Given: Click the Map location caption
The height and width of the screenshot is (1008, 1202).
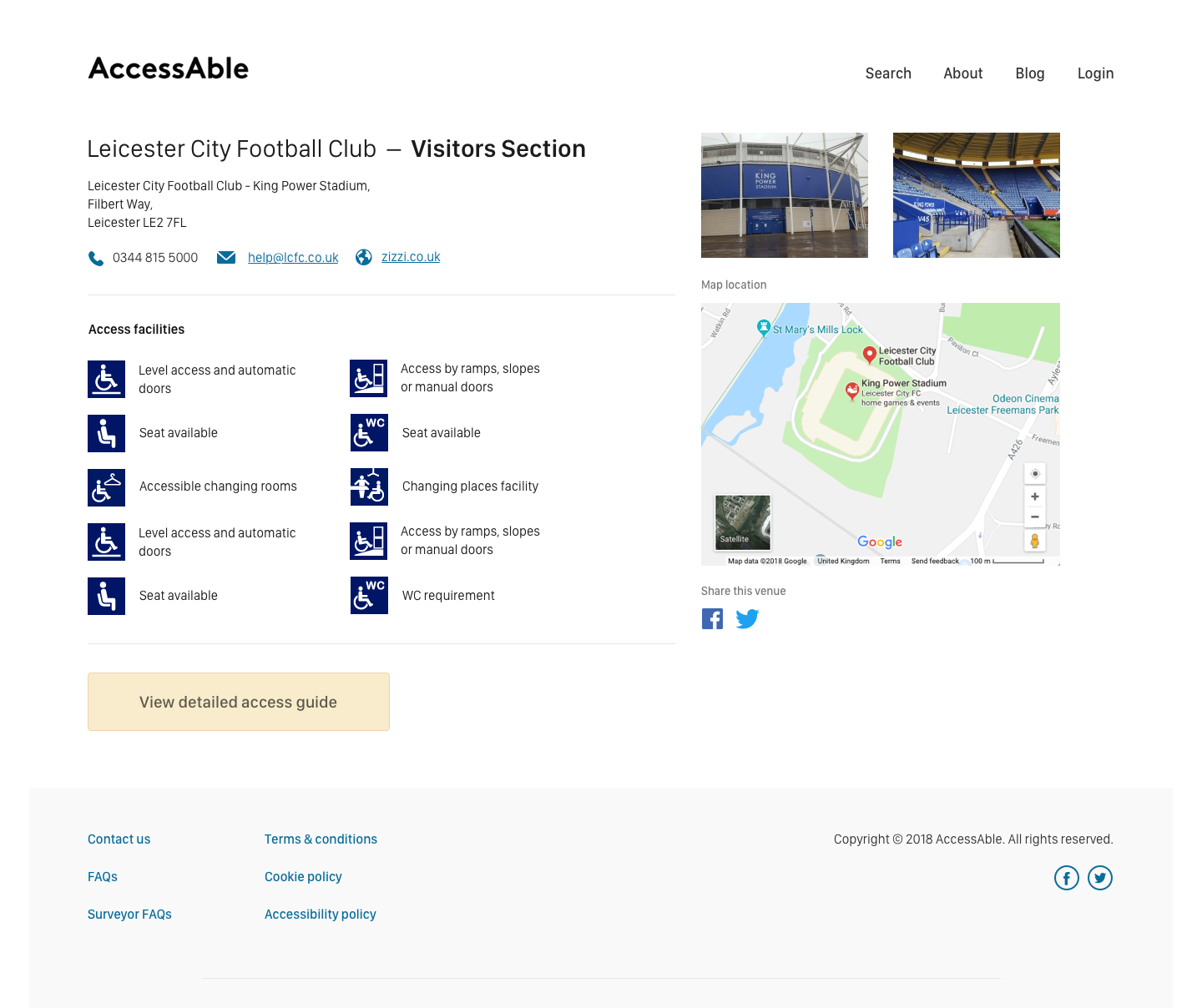Looking at the screenshot, I should click(734, 285).
